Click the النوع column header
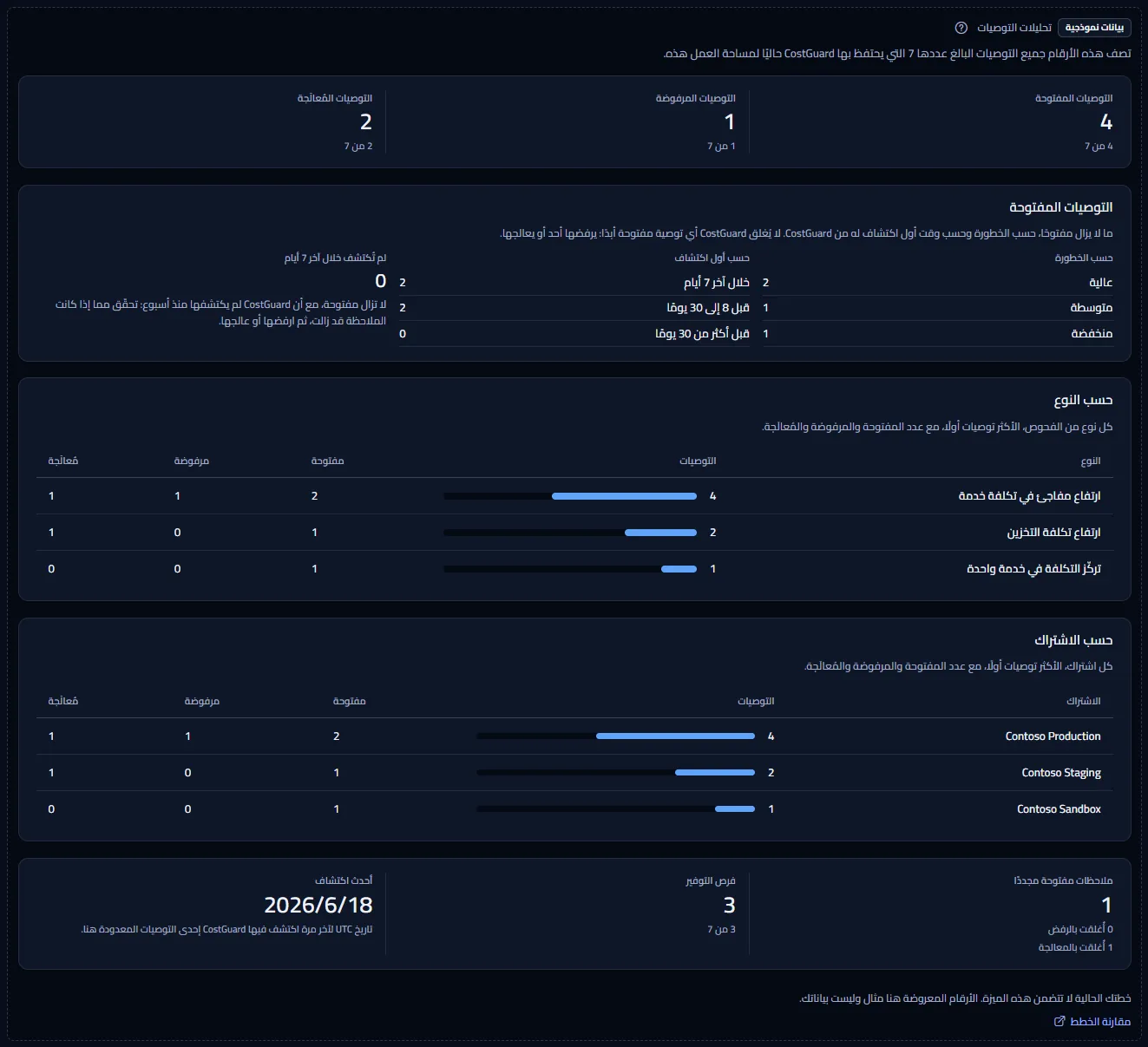Viewport: 1148px width, 1047px height. click(x=1091, y=461)
